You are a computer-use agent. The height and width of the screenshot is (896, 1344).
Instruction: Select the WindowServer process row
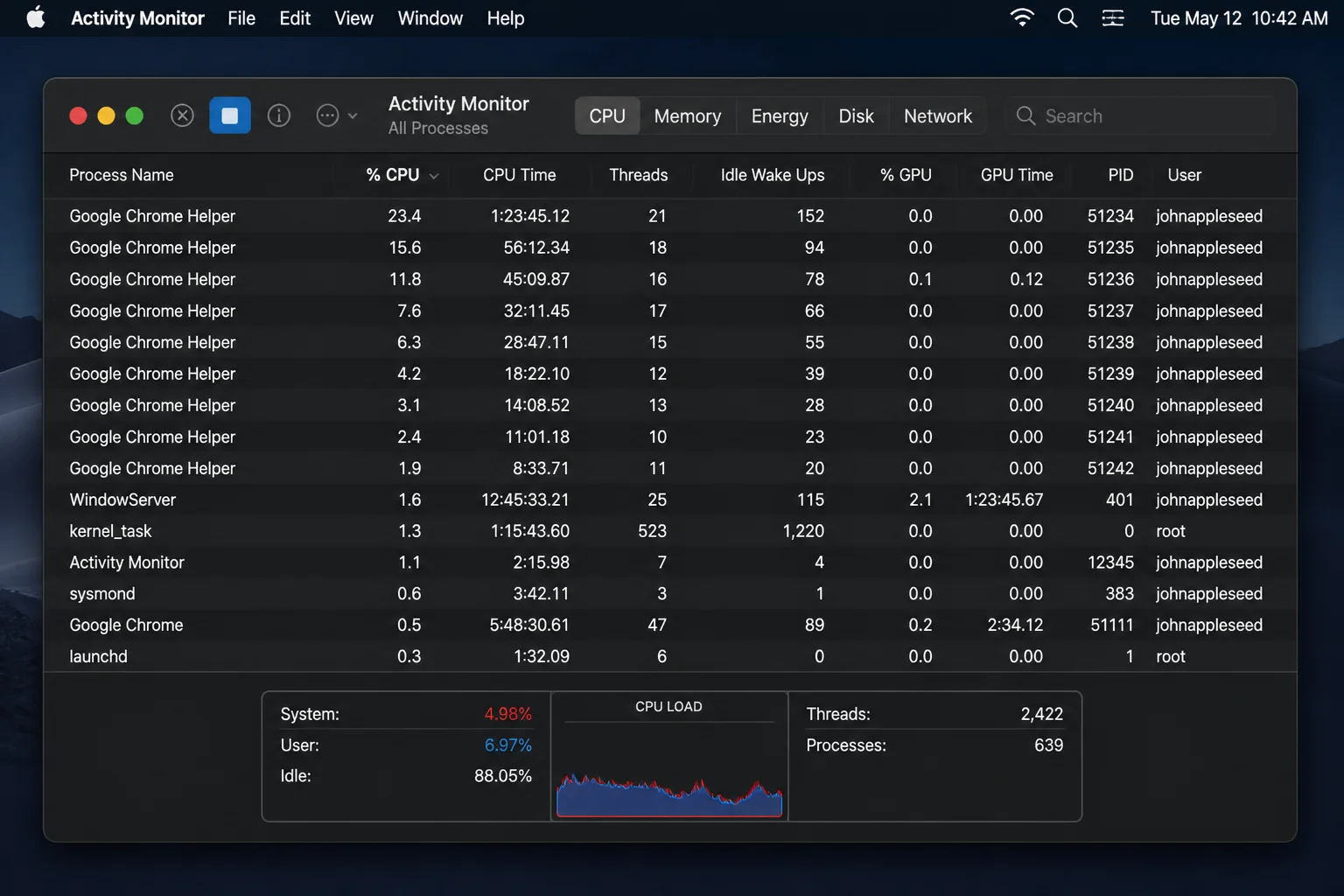(x=670, y=500)
